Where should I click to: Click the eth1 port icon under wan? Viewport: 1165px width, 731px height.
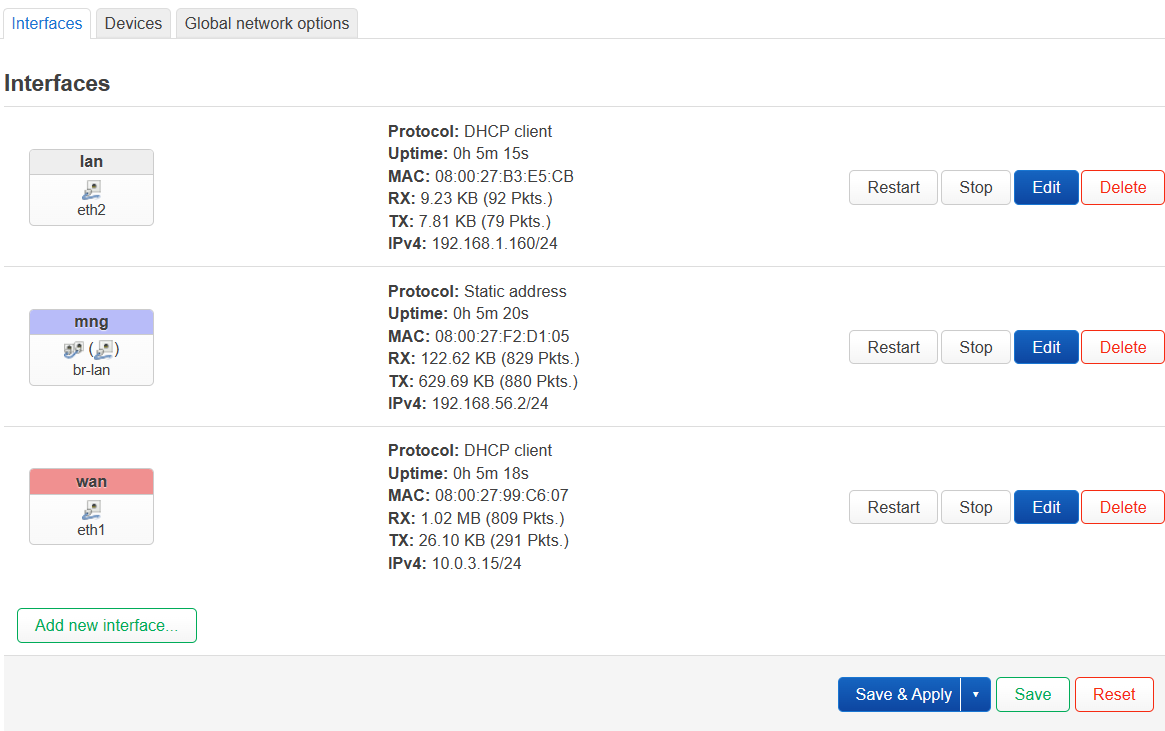[x=91, y=509]
